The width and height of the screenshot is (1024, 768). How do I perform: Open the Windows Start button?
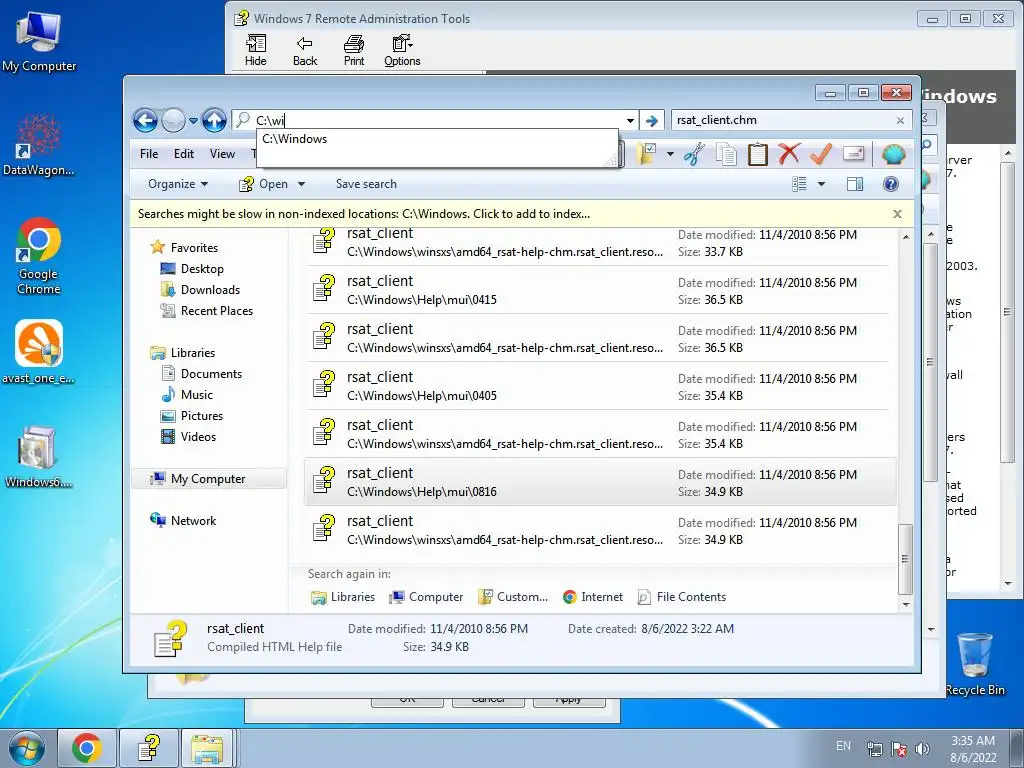coord(26,748)
